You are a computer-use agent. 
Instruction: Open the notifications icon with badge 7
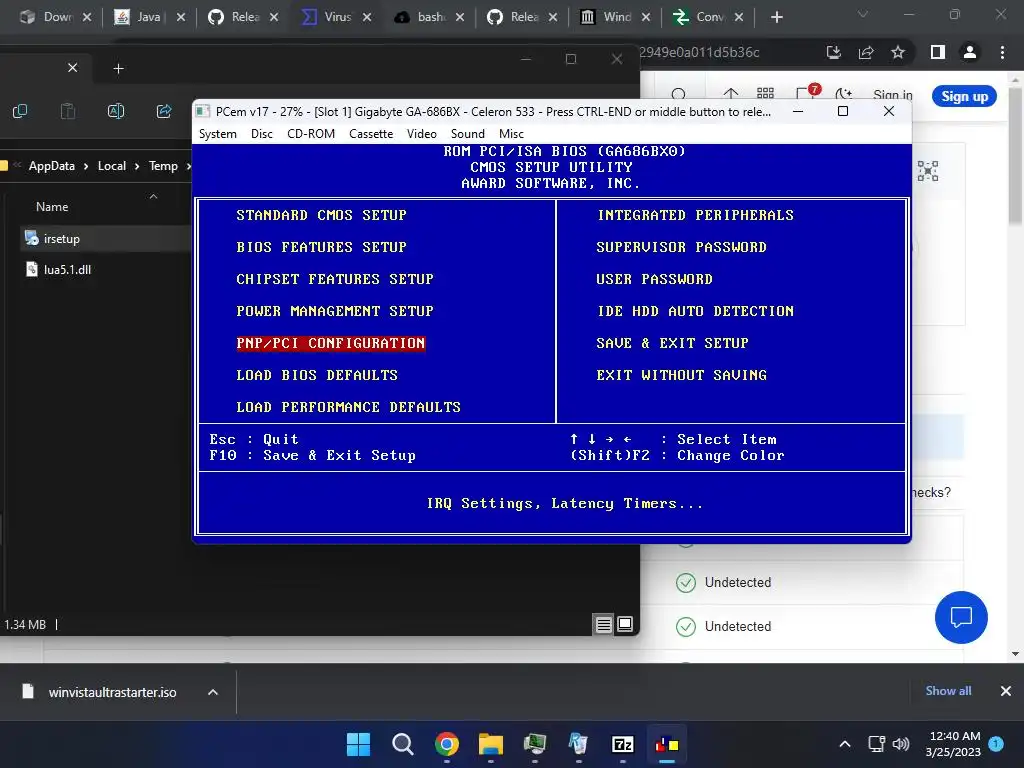click(807, 94)
